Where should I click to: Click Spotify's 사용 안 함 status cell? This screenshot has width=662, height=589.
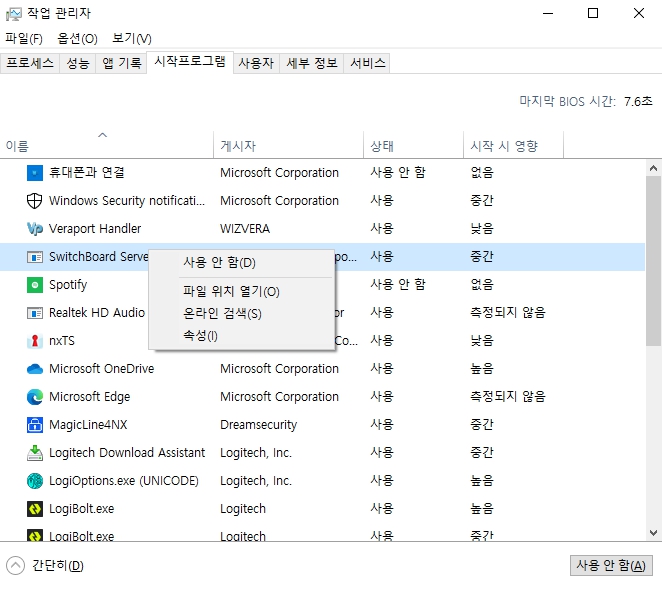(x=398, y=285)
